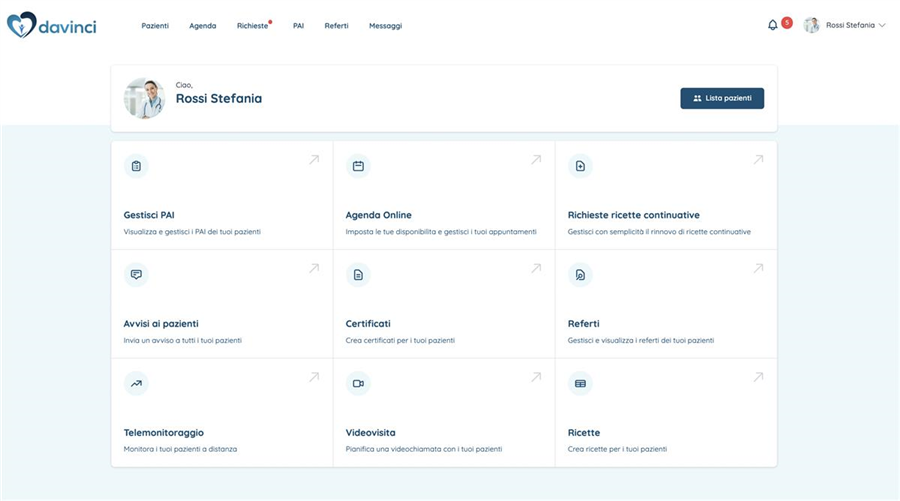Image resolution: width=900 pixels, height=501 pixels.
Task: Click 'Visualizza e gestisci i PAI dei tuoi pazienti'
Action: click(192, 232)
